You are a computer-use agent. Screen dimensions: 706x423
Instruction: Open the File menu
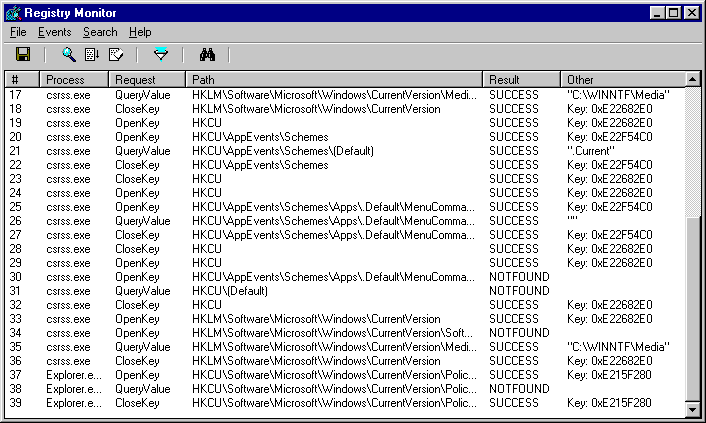(x=18, y=32)
